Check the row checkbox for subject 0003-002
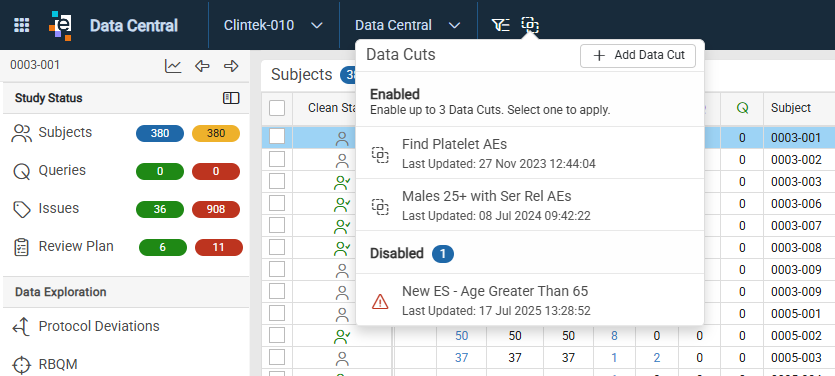835x376 pixels. (277, 159)
